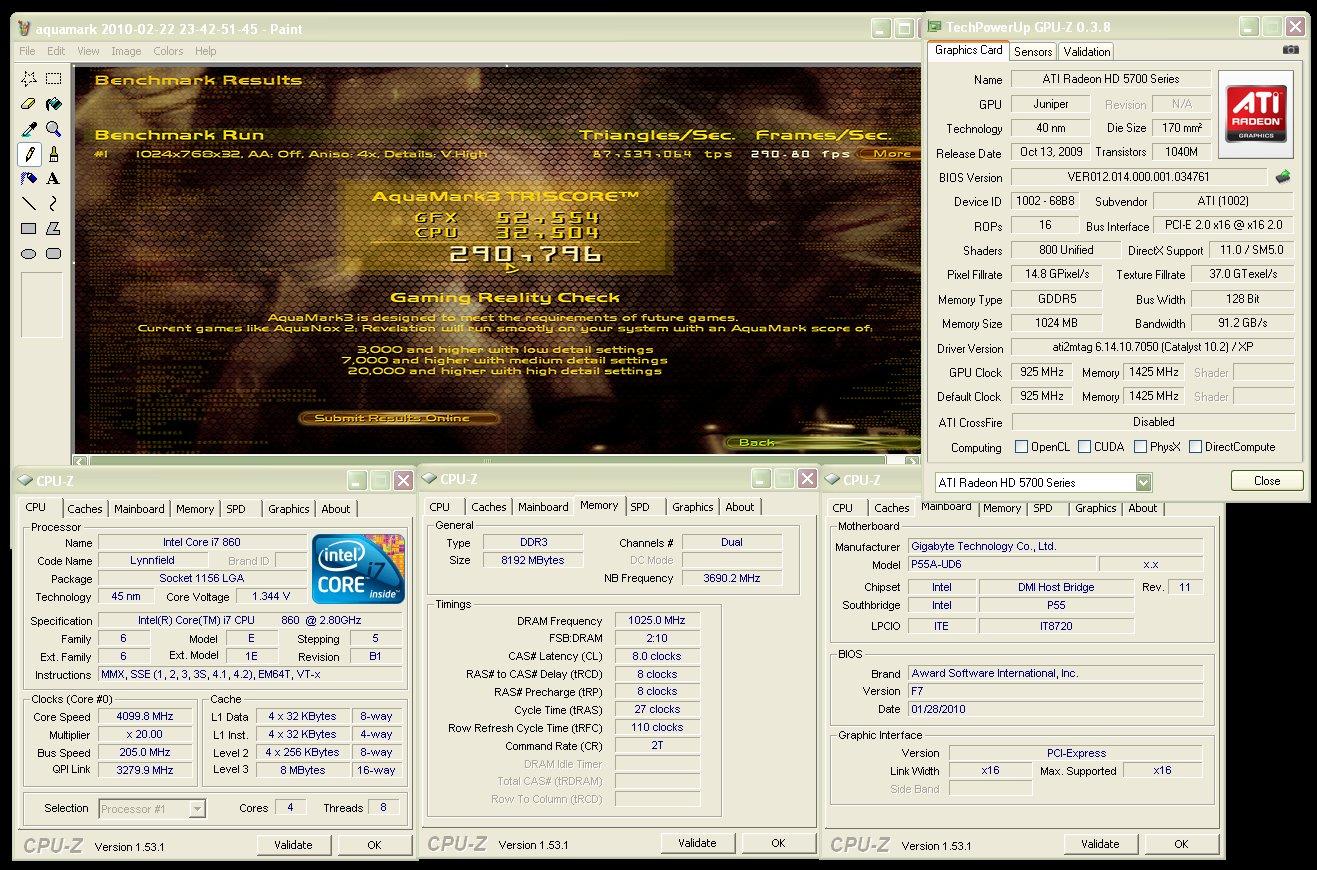Click the BIOS Version field VER012.014.000.001.034761
Image resolution: width=1317 pixels, height=870 pixels.
[1139, 177]
